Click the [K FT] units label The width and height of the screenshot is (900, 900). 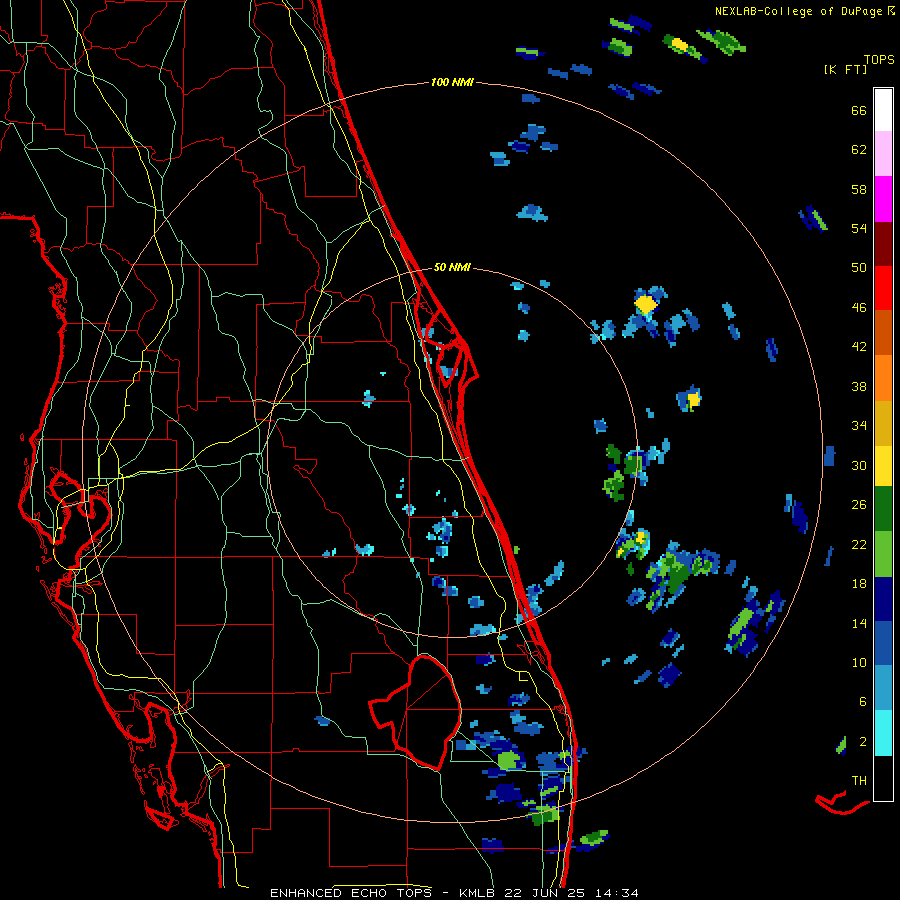coord(845,69)
